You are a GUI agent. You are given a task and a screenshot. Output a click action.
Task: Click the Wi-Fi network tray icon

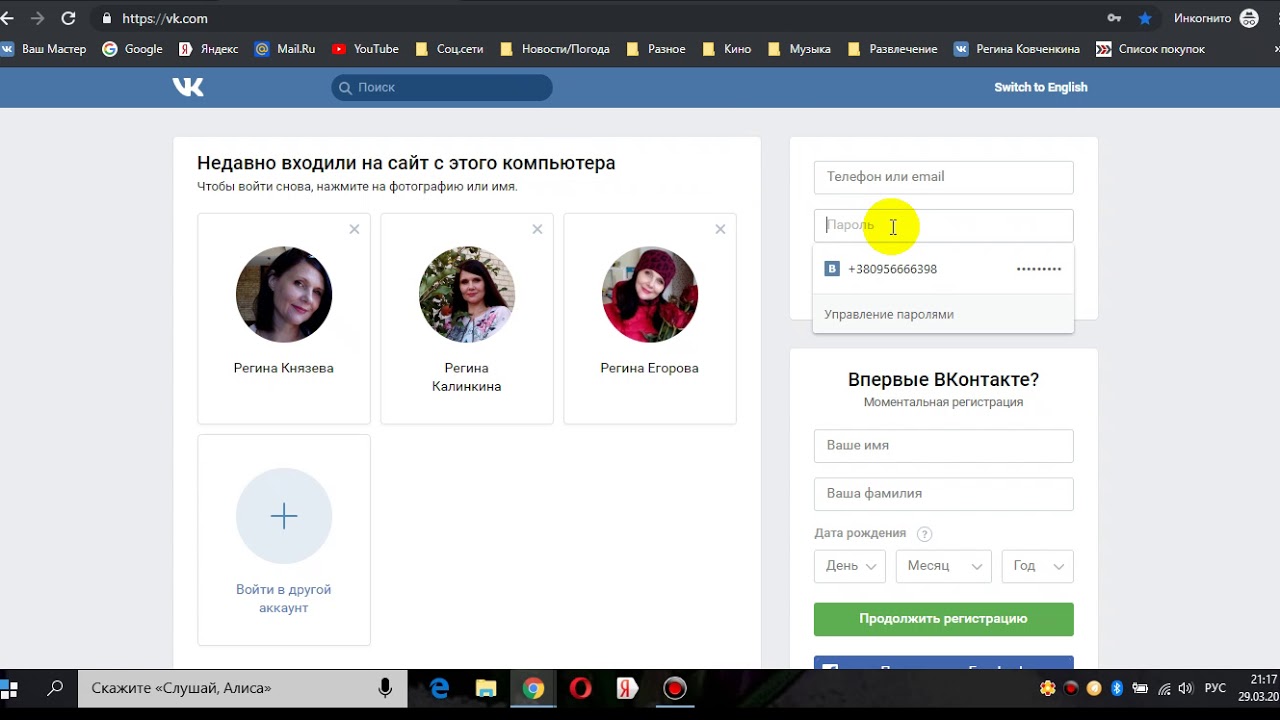point(1164,688)
